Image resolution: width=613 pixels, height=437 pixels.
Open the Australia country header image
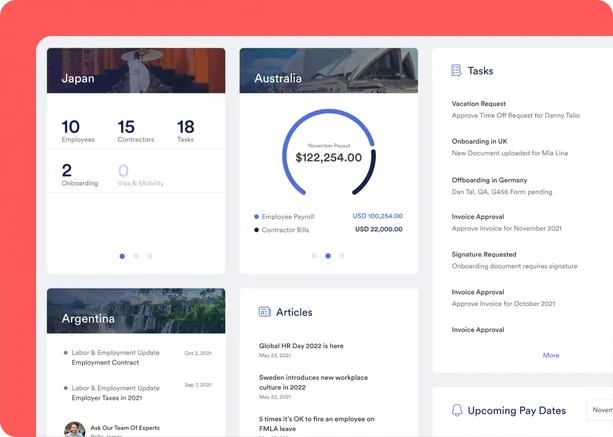[329, 70]
